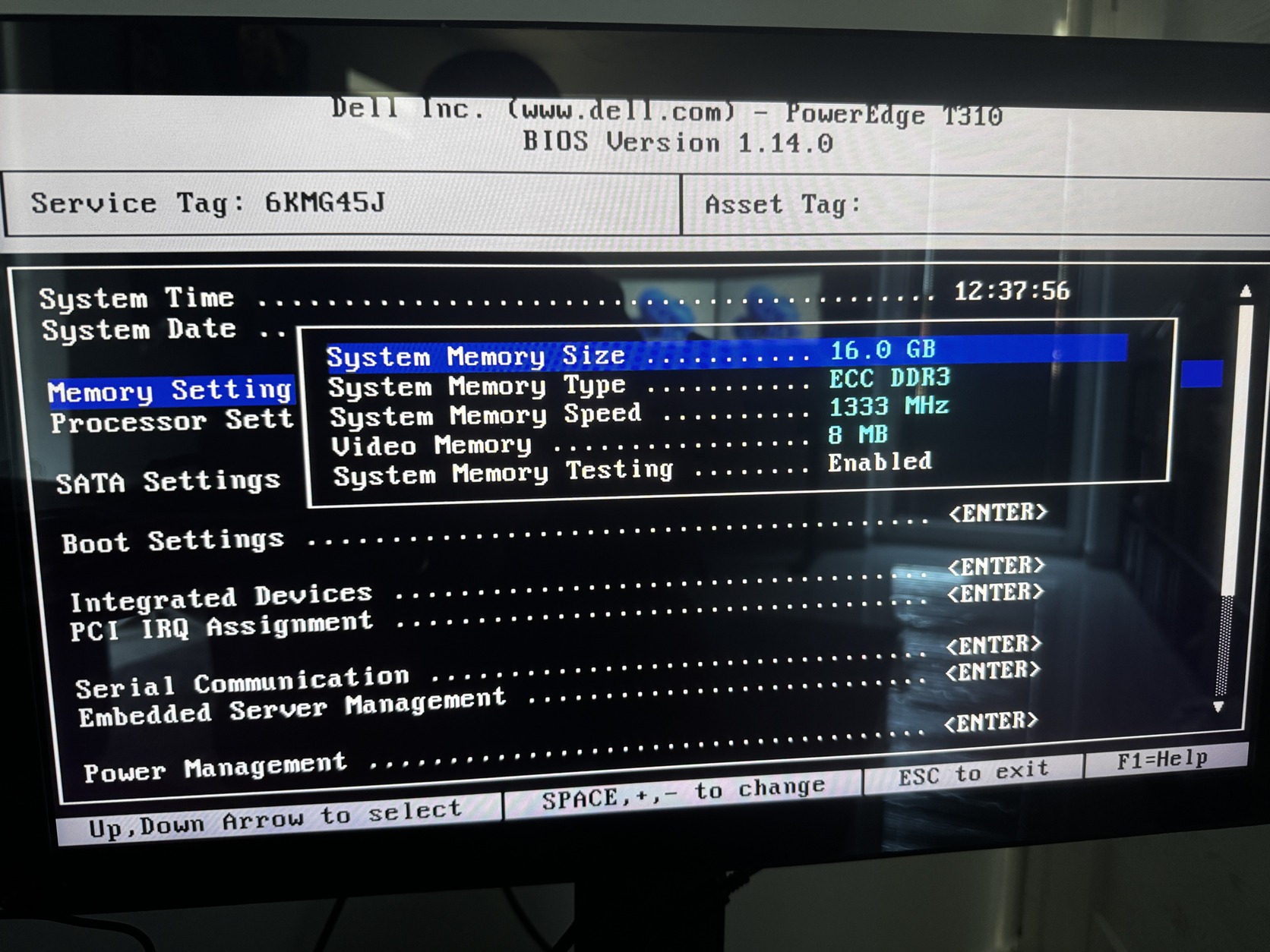The height and width of the screenshot is (952, 1270).
Task: Open the PCI IRQ Assignment entry
Action: (222, 626)
